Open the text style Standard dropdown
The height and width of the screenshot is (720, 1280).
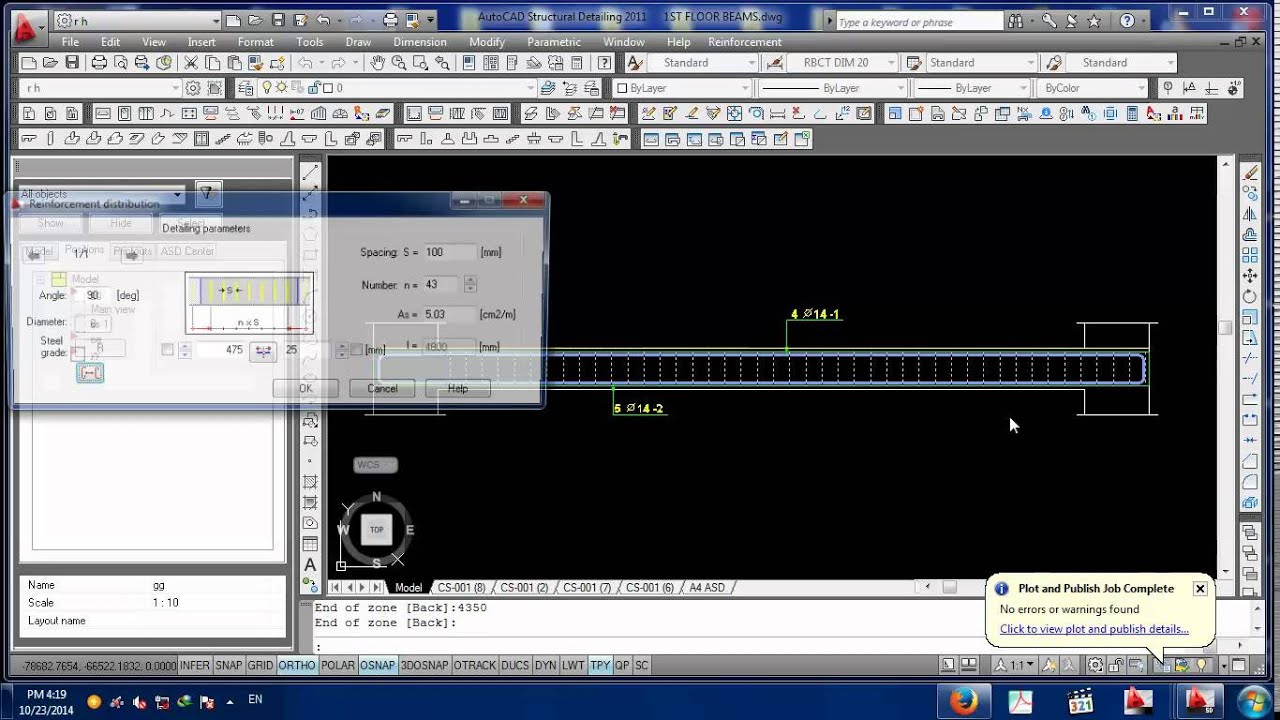coord(703,62)
